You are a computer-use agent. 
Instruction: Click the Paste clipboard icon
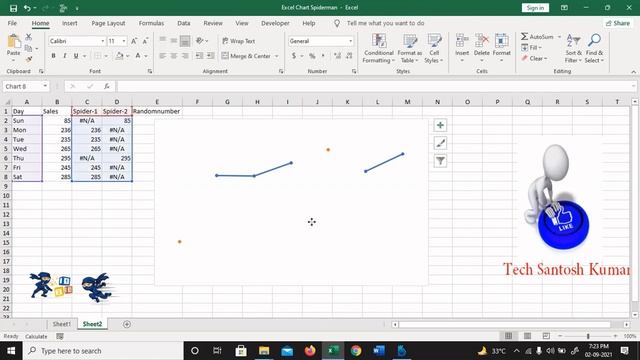tap(13, 42)
